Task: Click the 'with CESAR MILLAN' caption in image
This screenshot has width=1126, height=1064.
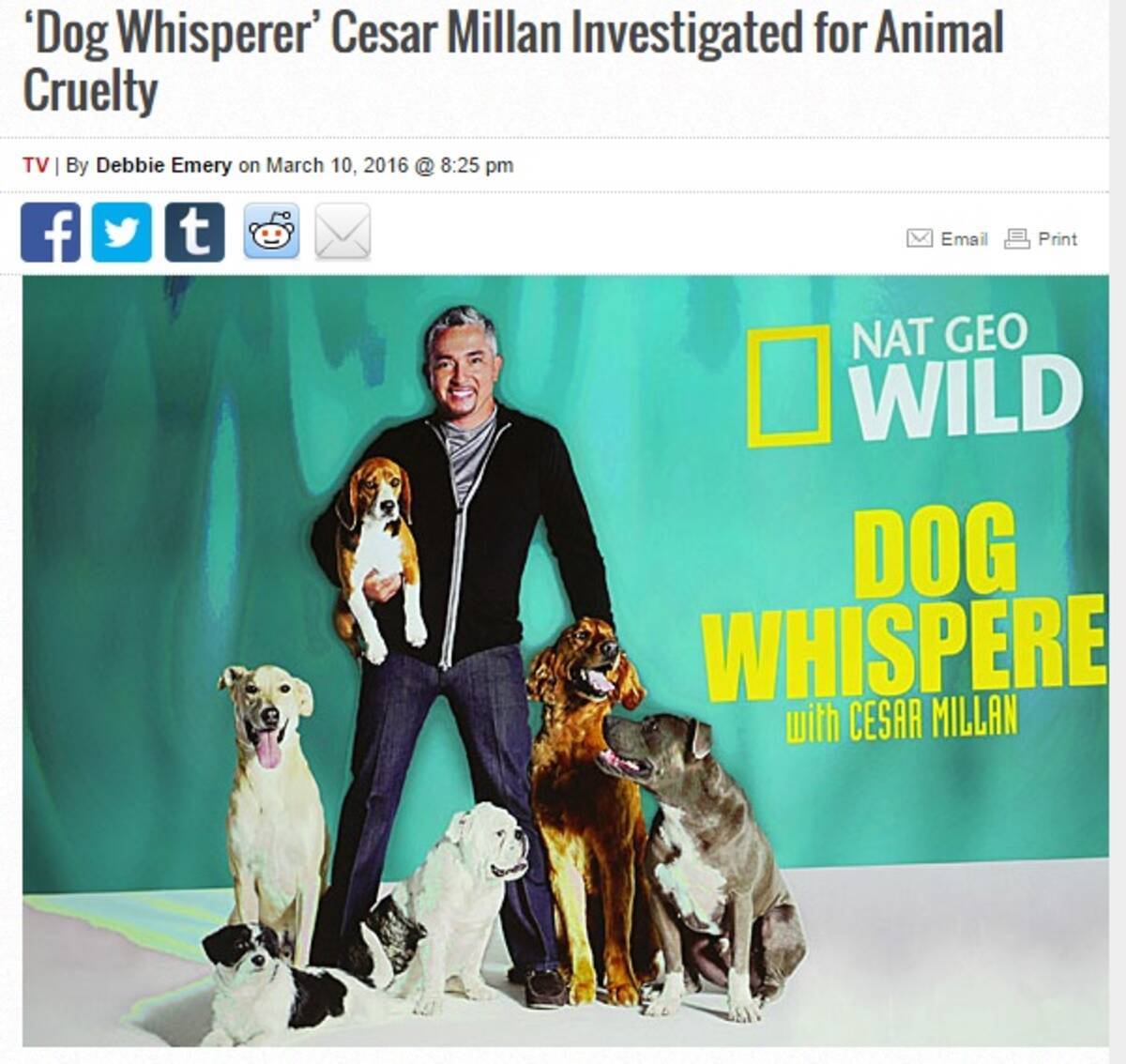Action: coord(902,721)
